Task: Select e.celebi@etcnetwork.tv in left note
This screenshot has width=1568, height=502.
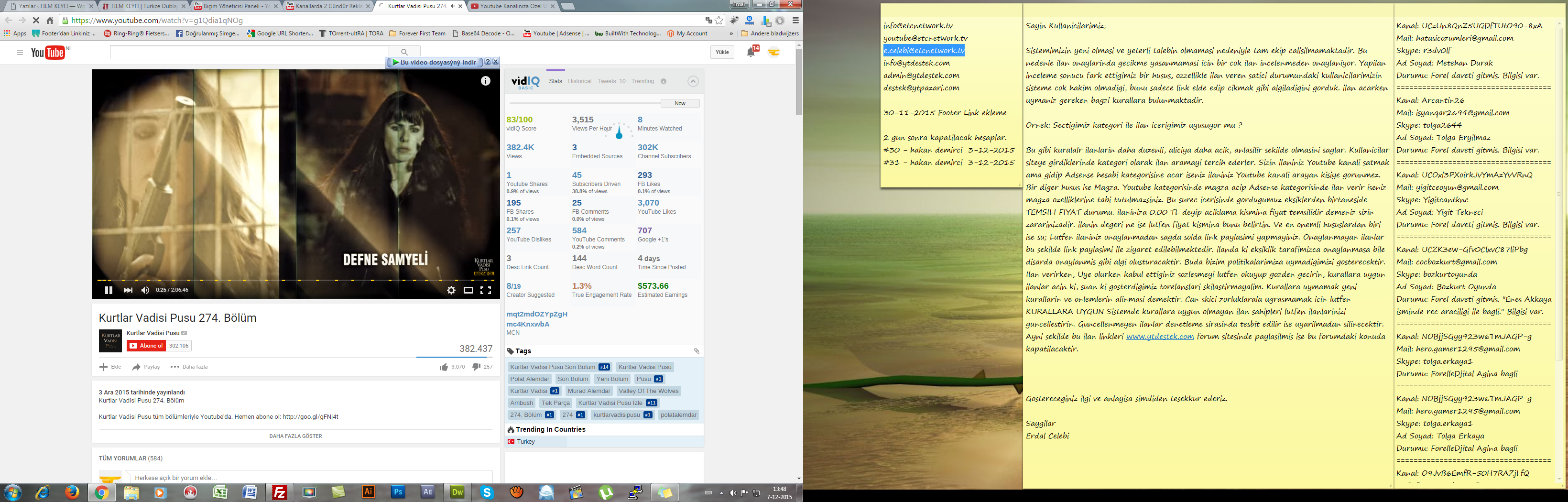Action: coord(924,51)
